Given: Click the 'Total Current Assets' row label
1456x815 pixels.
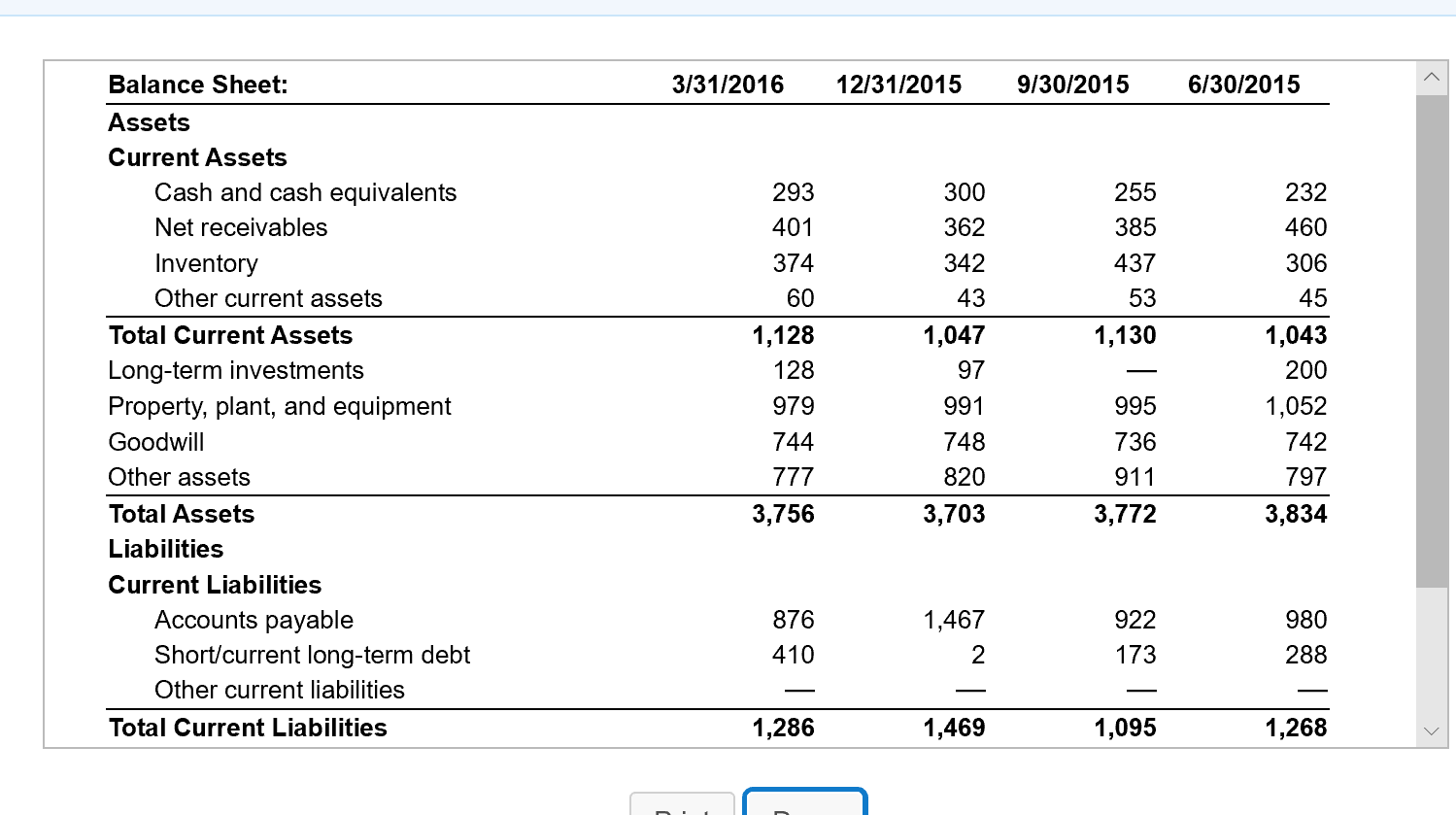Looking at the screenshot, I should [x=230, y=335].
